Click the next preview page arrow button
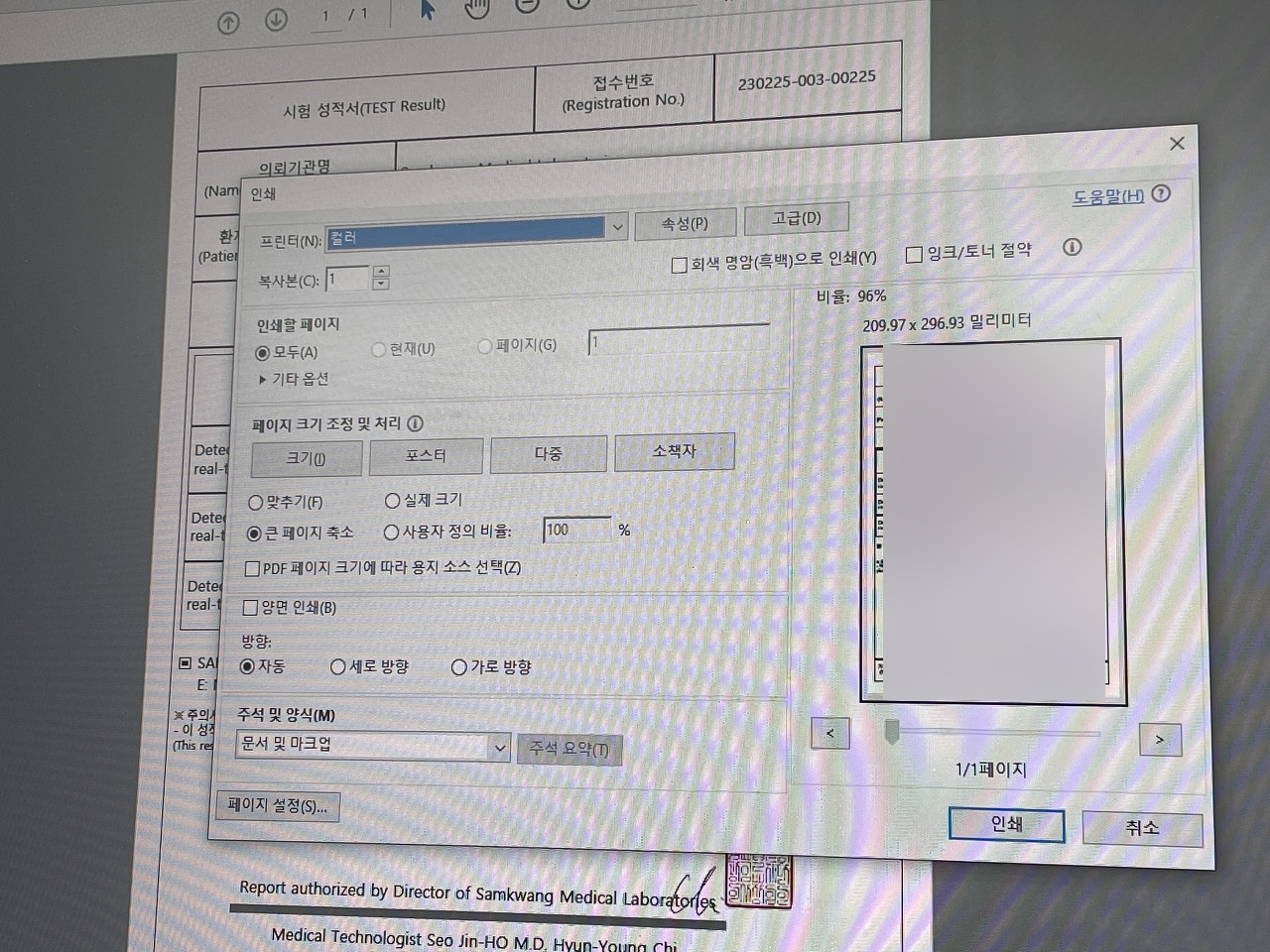 point(1161,740)
